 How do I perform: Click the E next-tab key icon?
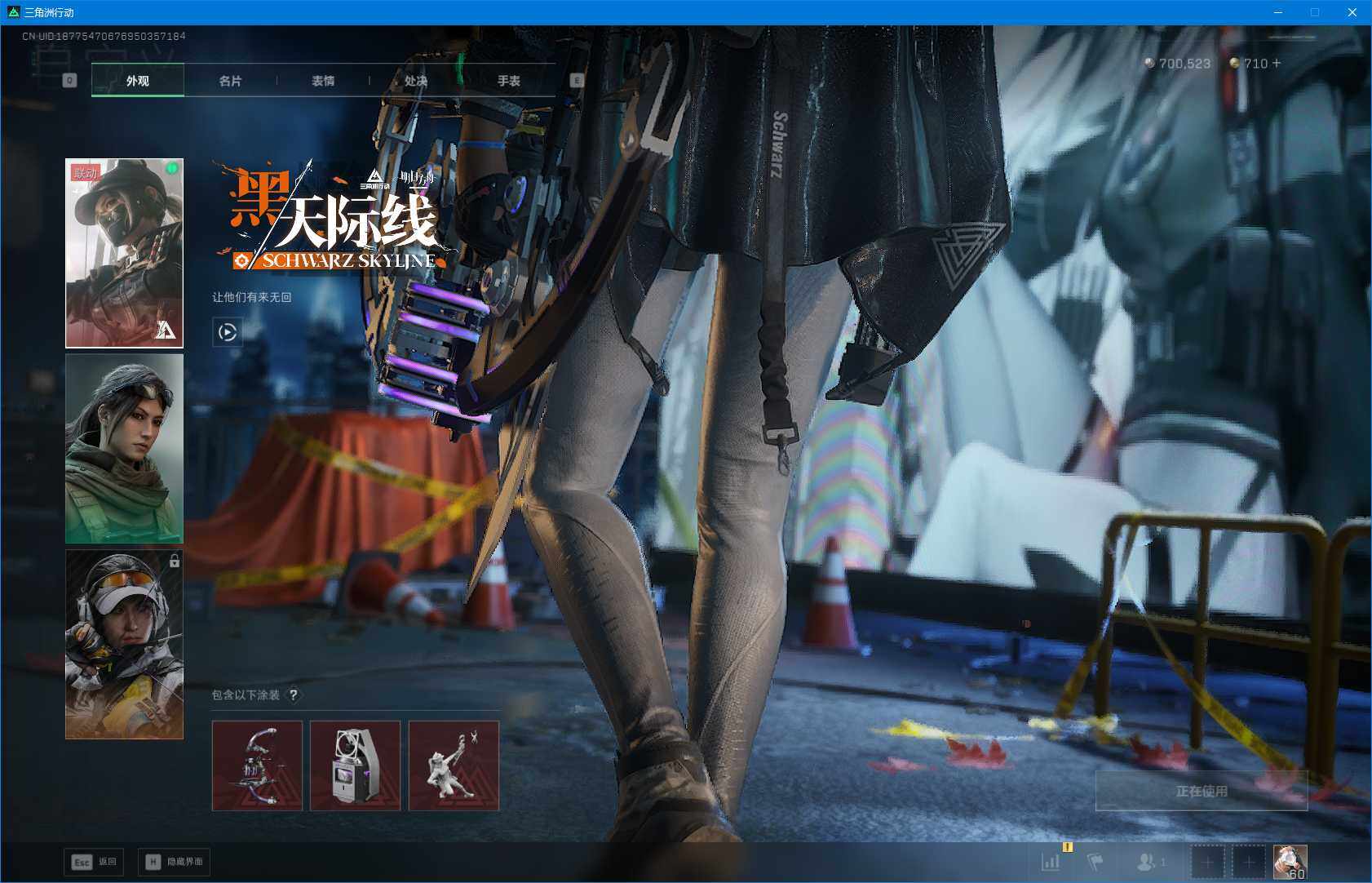click(x=577, y=80)
